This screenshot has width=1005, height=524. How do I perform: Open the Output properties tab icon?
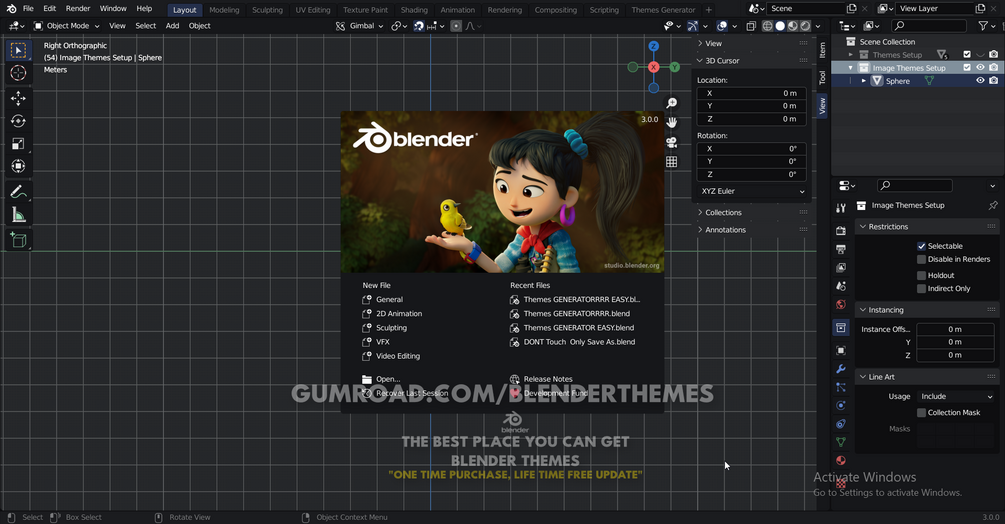tap(841, 249)
